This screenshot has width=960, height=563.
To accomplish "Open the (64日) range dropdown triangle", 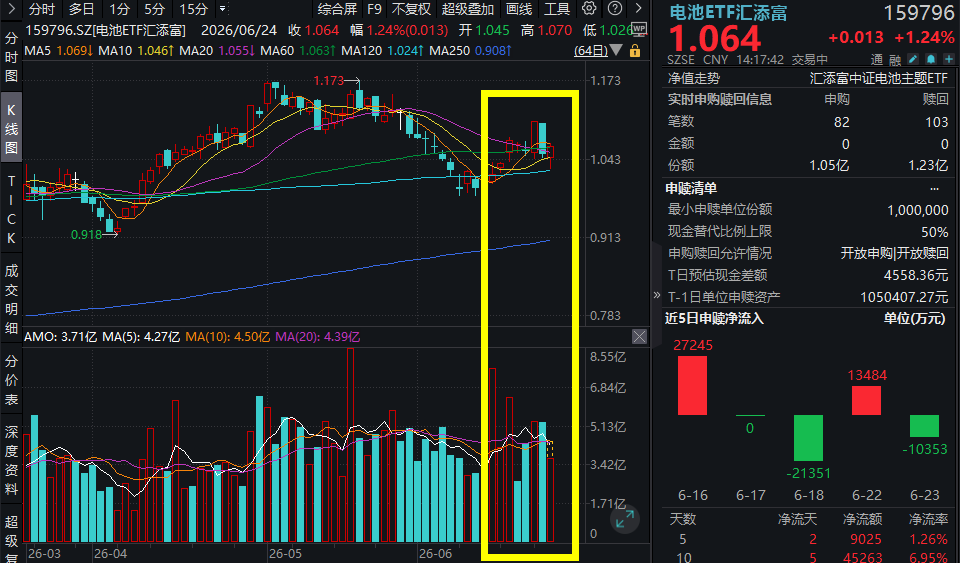I will coord(616,50).
